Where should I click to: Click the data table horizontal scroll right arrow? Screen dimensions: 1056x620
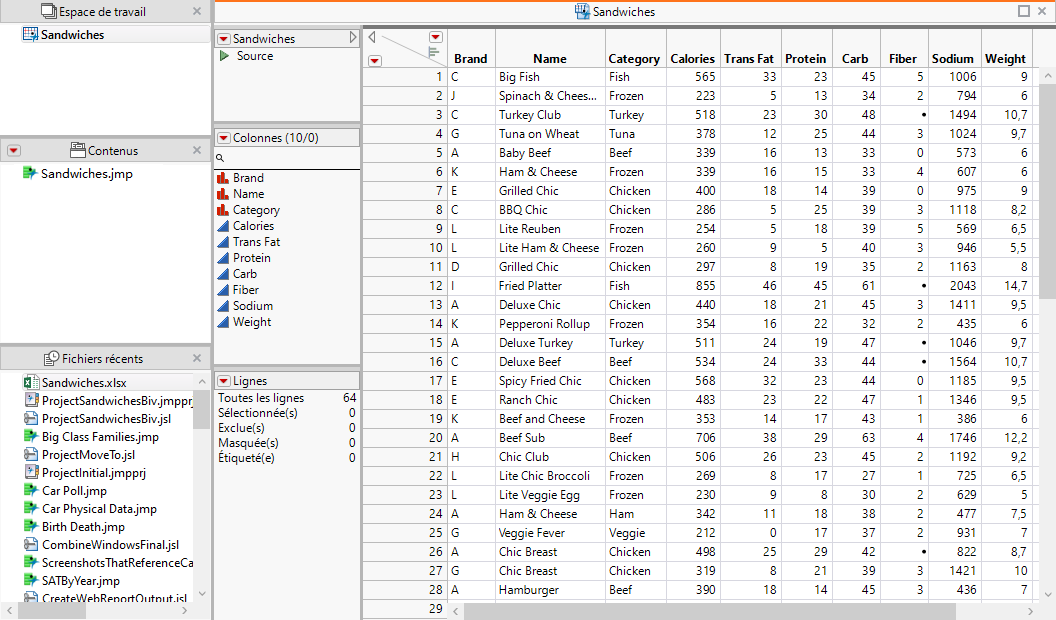click(x=1030, y=611)
